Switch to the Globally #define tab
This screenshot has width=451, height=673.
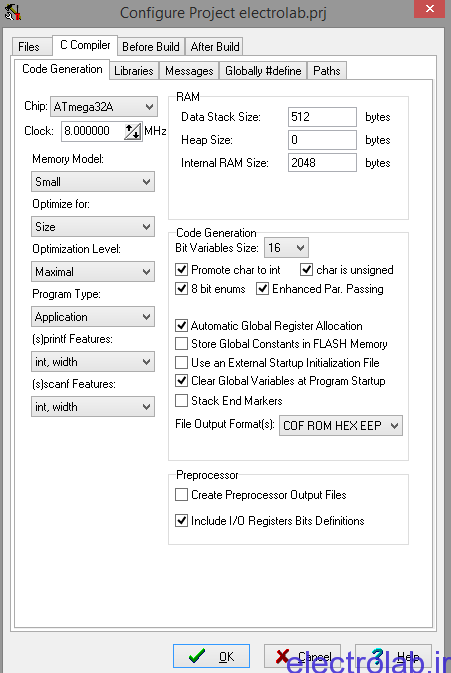(x=263, y=71)
